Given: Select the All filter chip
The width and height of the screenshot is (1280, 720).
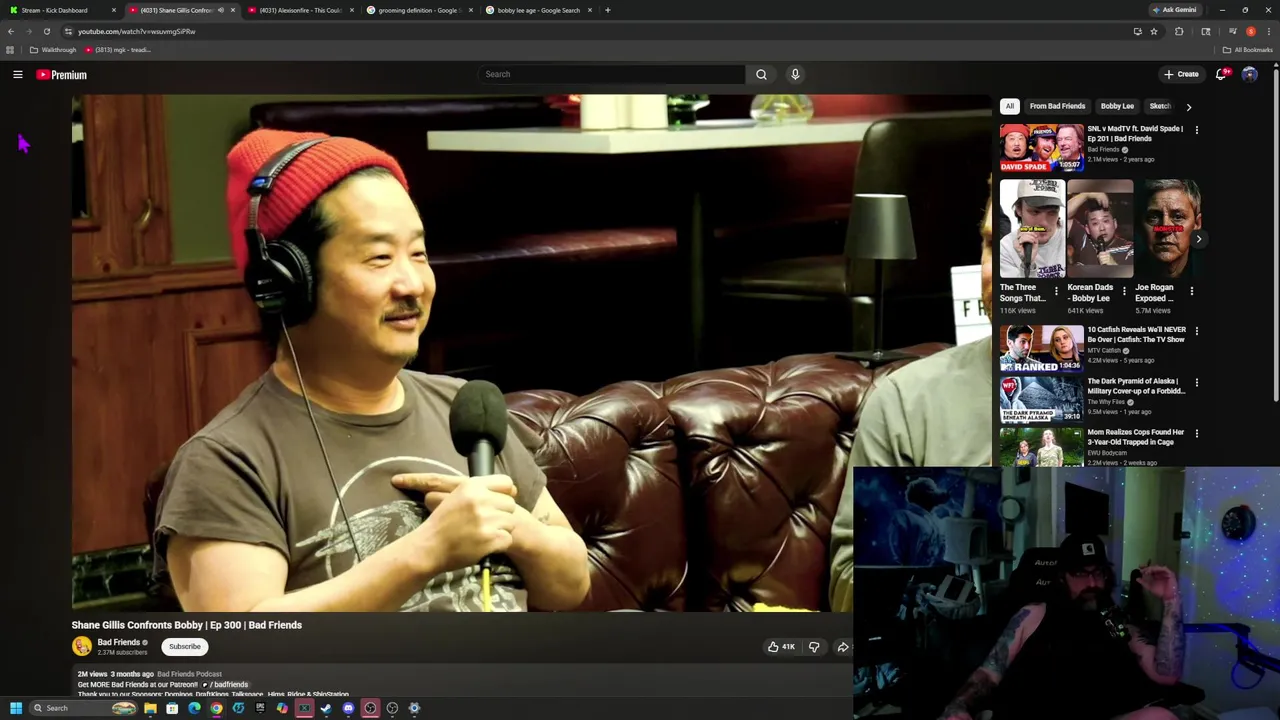Looking at the screenshot, I should (x=1010, y=106).
